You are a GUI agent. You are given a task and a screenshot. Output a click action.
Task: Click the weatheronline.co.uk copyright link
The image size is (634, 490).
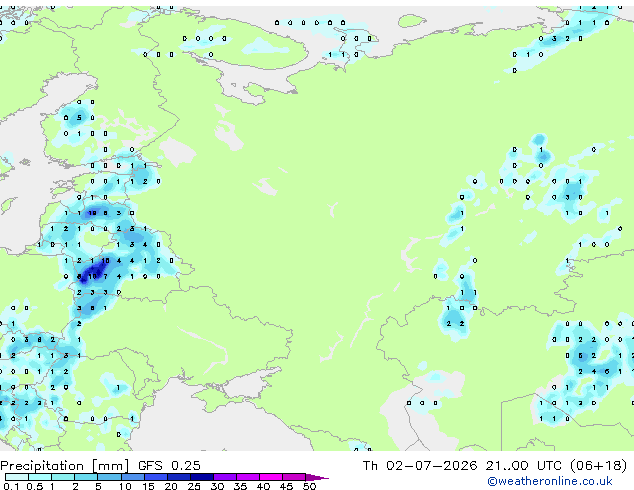550,481
